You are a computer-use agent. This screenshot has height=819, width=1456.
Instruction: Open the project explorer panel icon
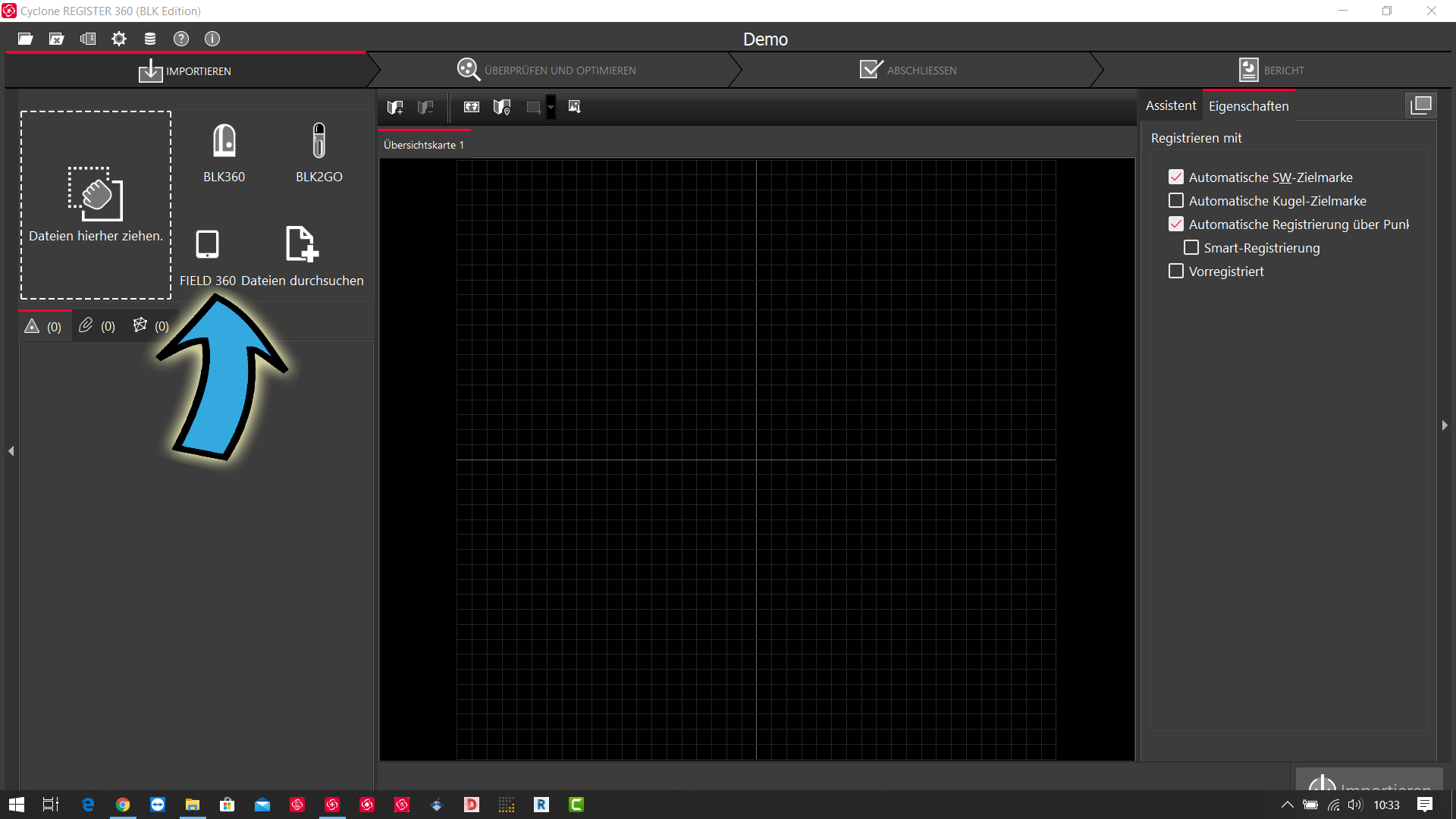(88, 39)
